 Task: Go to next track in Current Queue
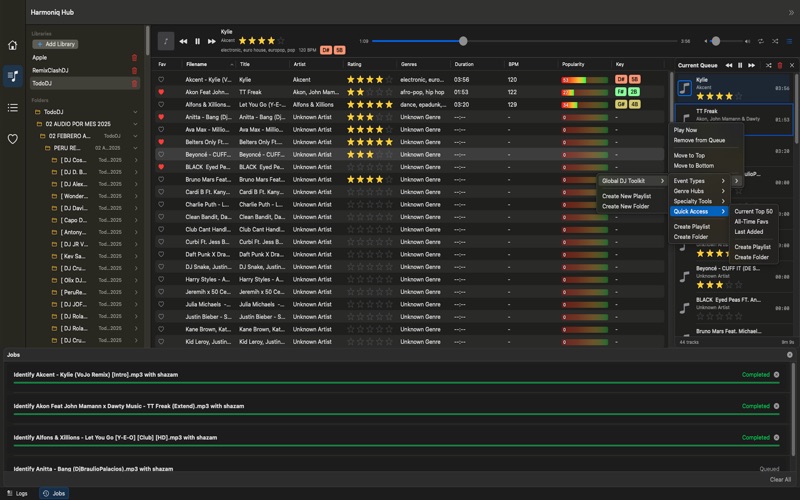point(752,65)
